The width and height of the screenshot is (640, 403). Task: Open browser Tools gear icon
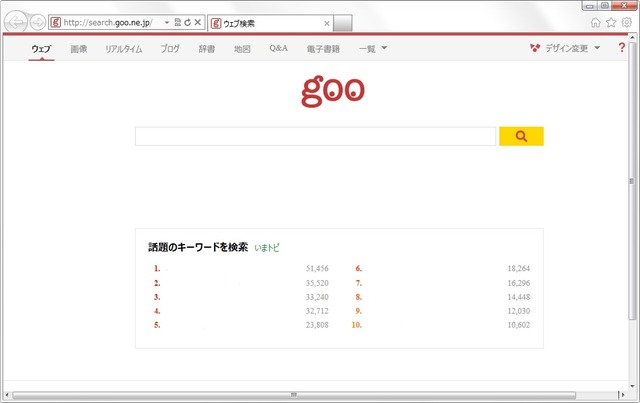[x=627, y=22]
